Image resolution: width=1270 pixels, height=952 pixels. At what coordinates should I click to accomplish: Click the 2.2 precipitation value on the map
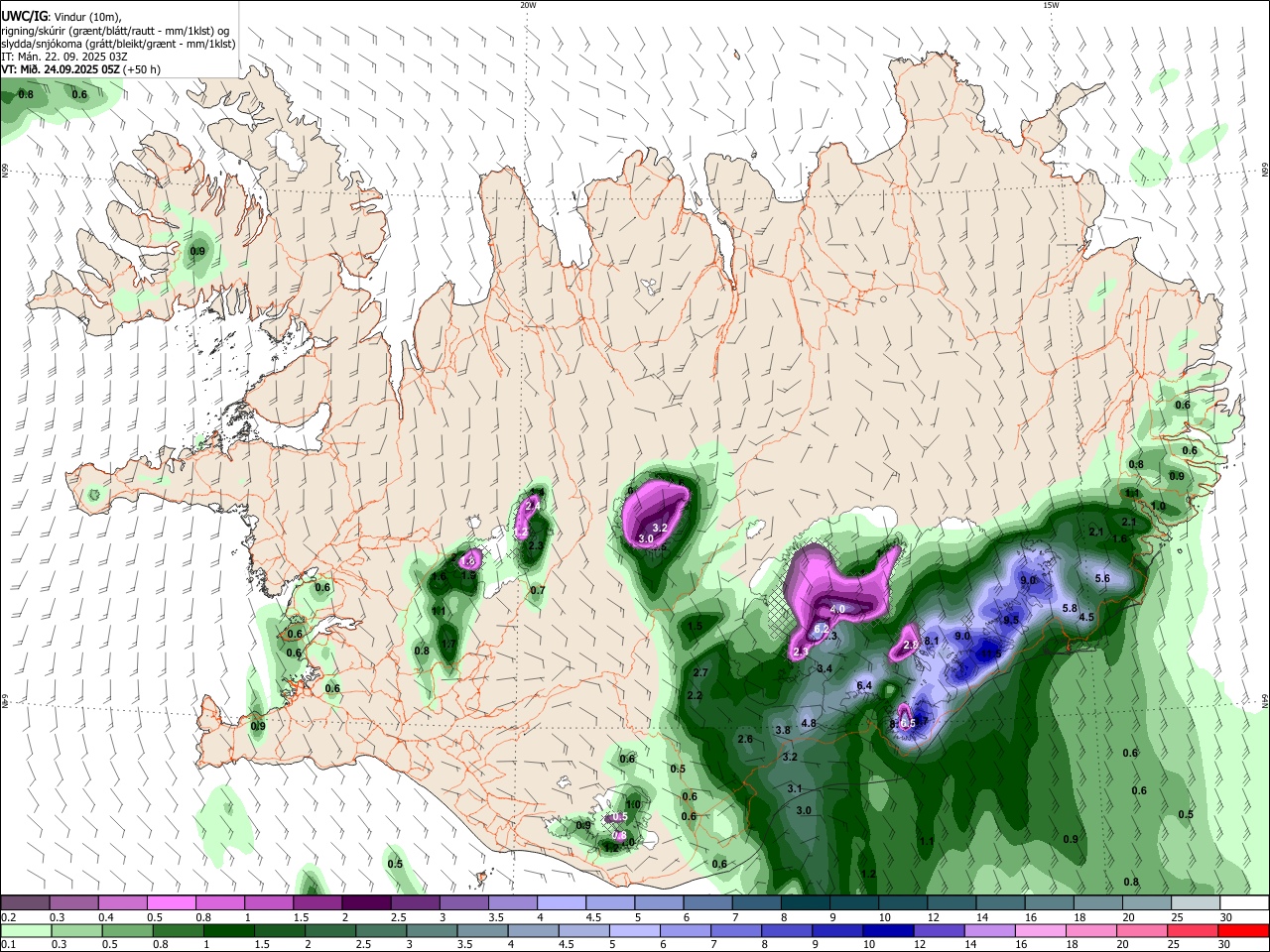[x=695, y=696]
